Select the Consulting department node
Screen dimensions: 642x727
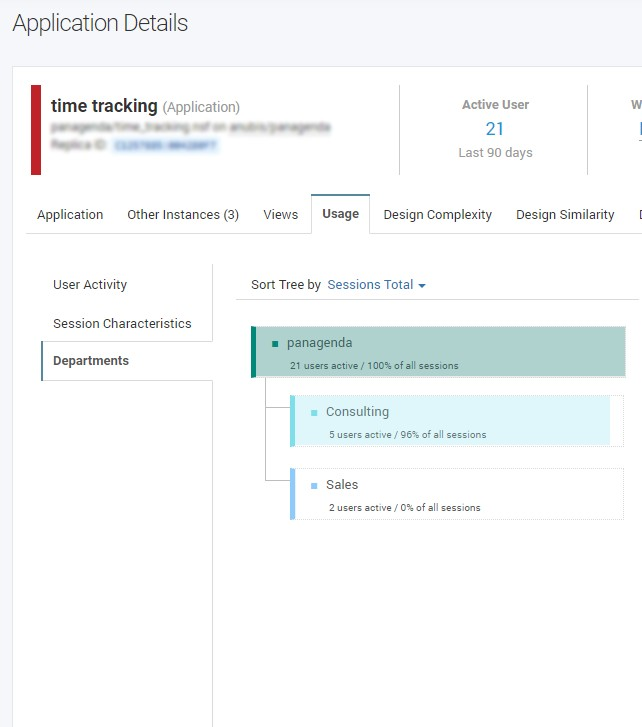(450, 420)
